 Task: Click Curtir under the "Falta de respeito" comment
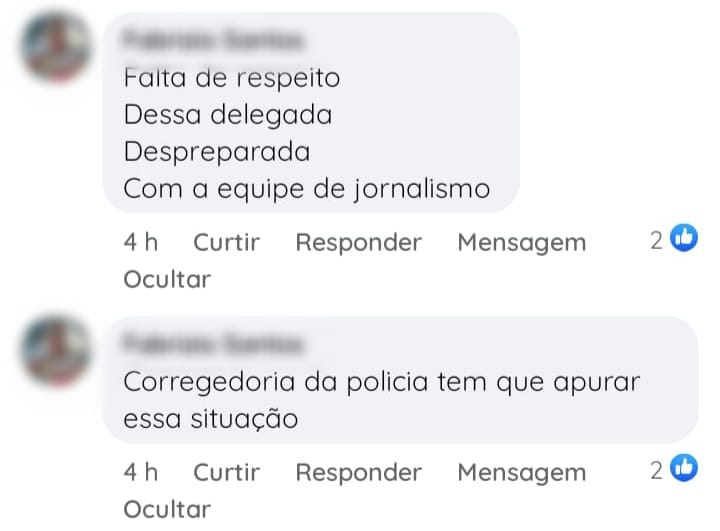(x=226, y=242)
